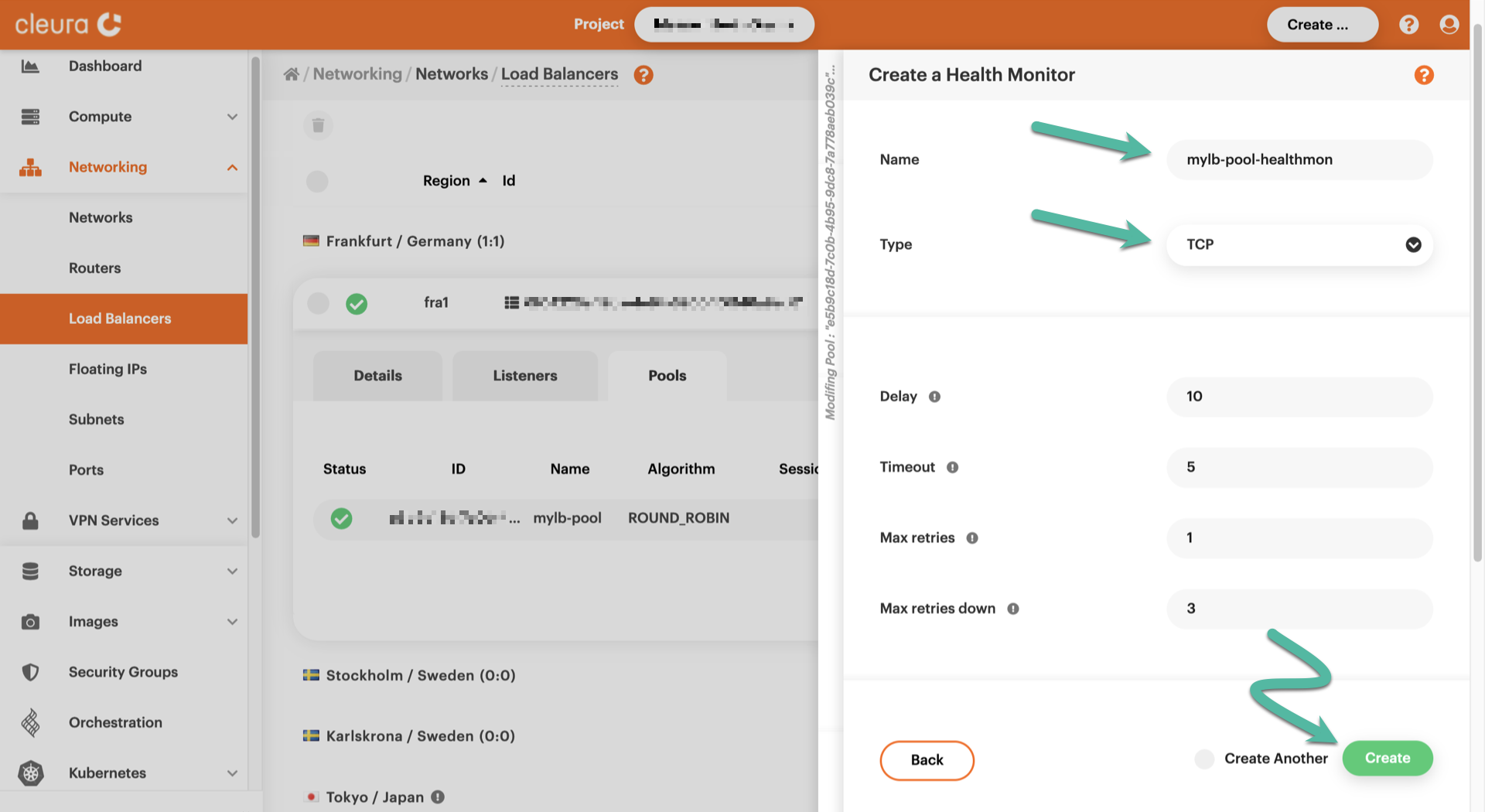Image resolution: width=1485 pixels, height=812 pixels.
Task: Switch to the Details tab
Action: click(377, 376)
